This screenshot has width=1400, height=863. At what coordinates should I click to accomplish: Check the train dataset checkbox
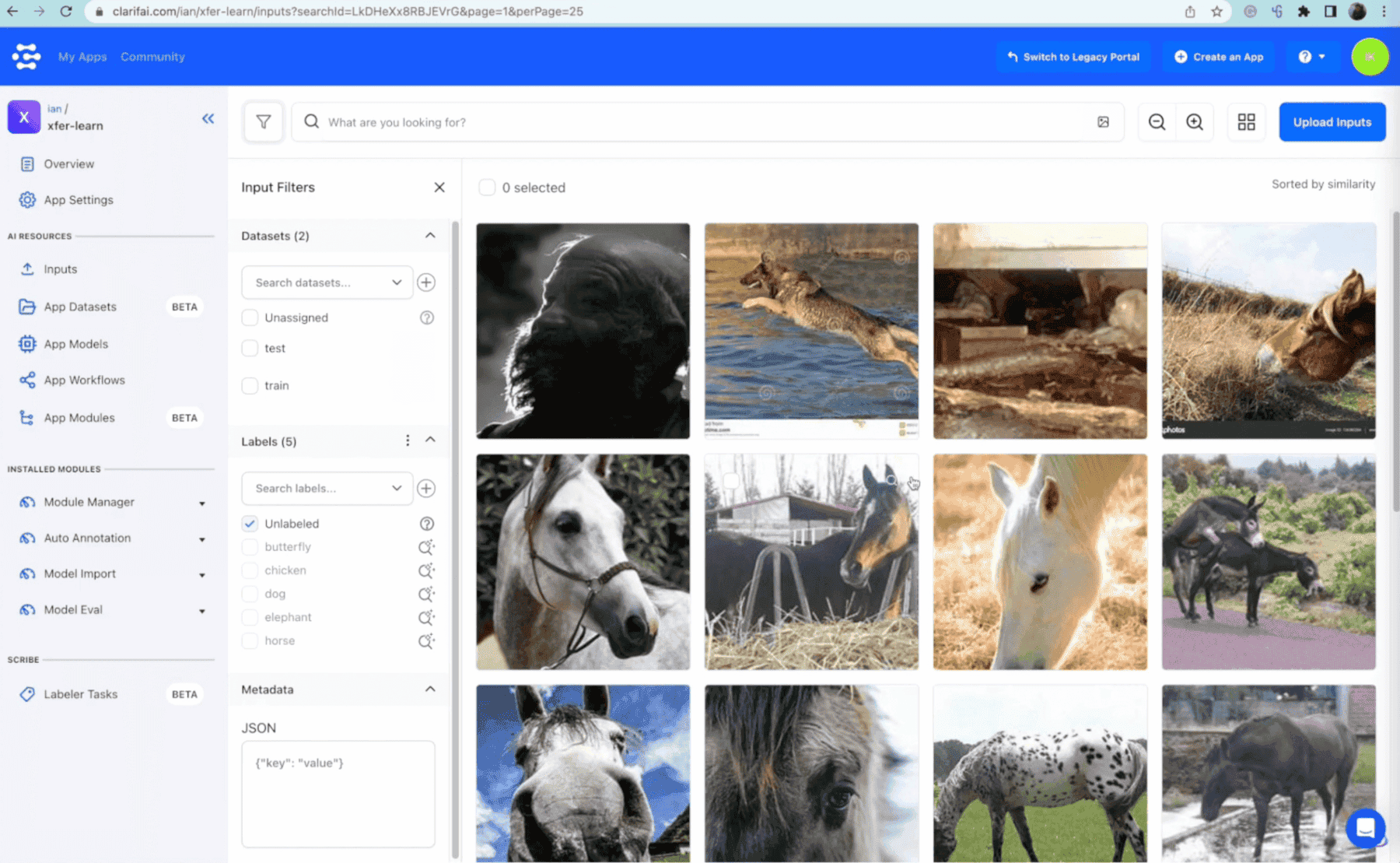click(x=250, y=386)
